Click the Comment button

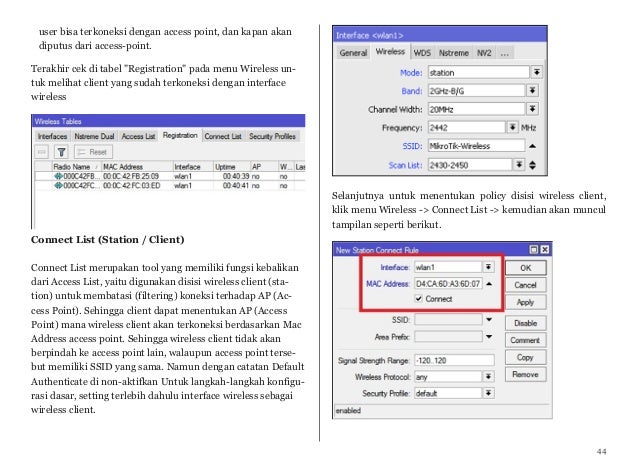[x=525, y=340]
